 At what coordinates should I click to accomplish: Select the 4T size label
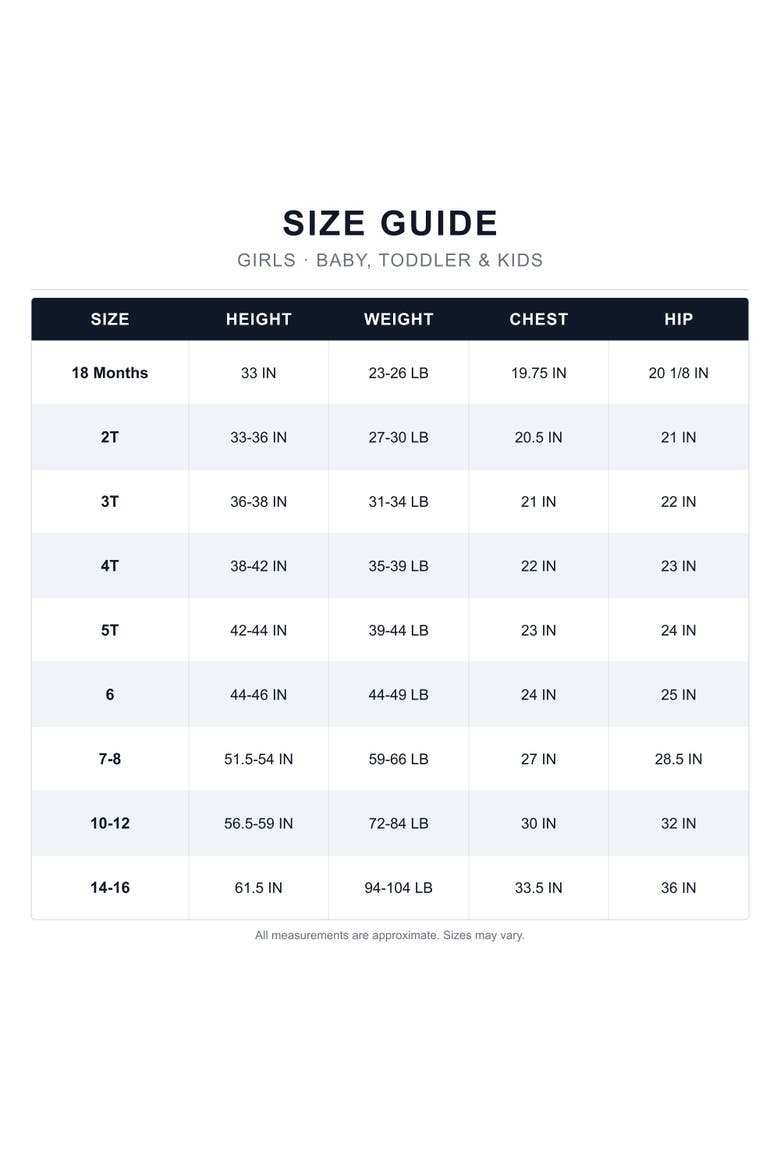point(110,566)
